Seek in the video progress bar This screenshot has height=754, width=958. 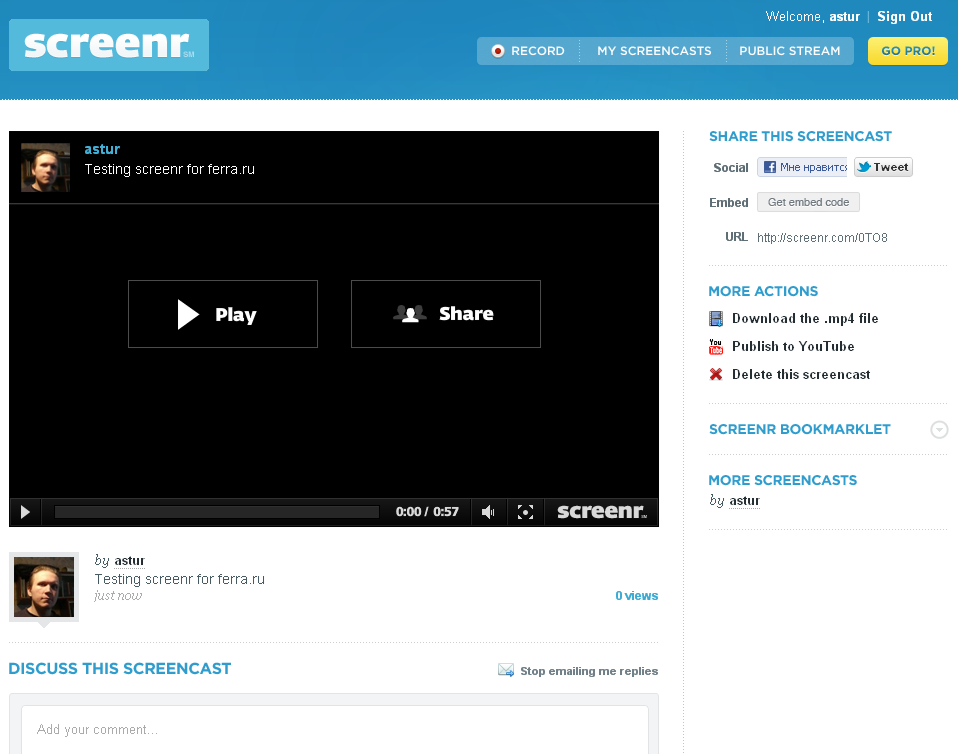[x=217, y=512]
